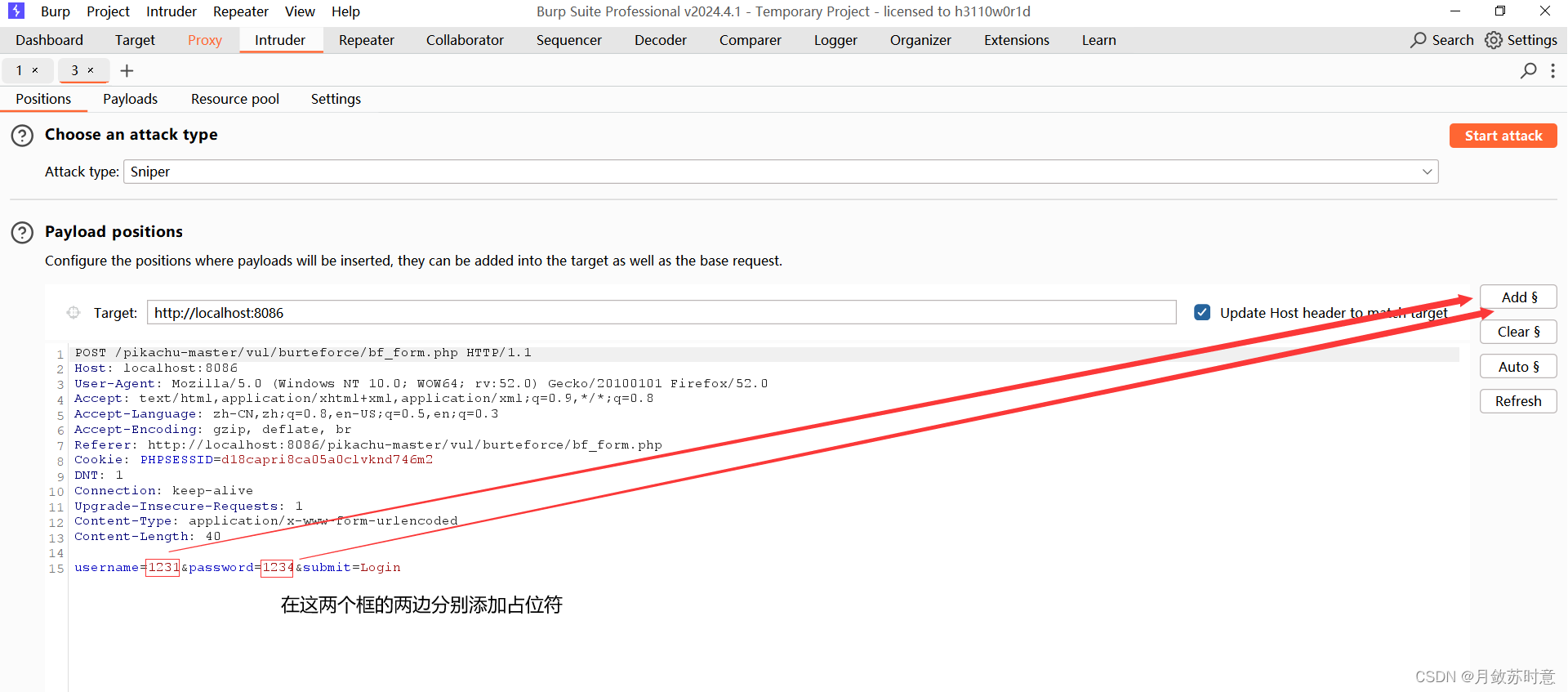Close Intruder tab 3
Image resolution: width=1568 pixels, height=692 pixels.
pos(91,70)
